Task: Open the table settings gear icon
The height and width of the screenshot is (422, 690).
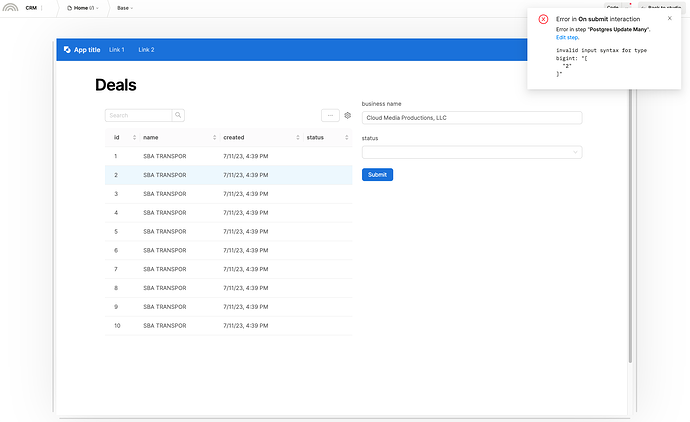Action: (348, 116)
